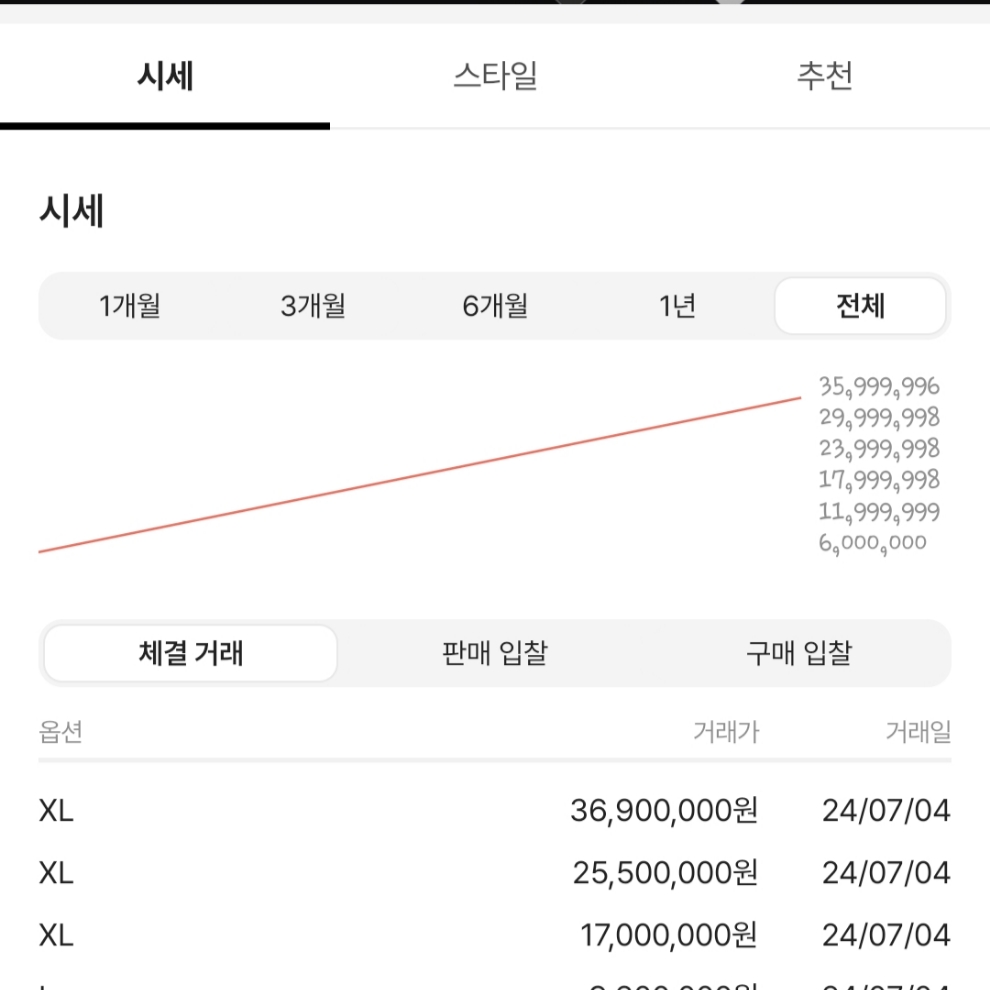Switch to the 시세 tab
Screen dimensions: 990x990
(x=165, y=76)
